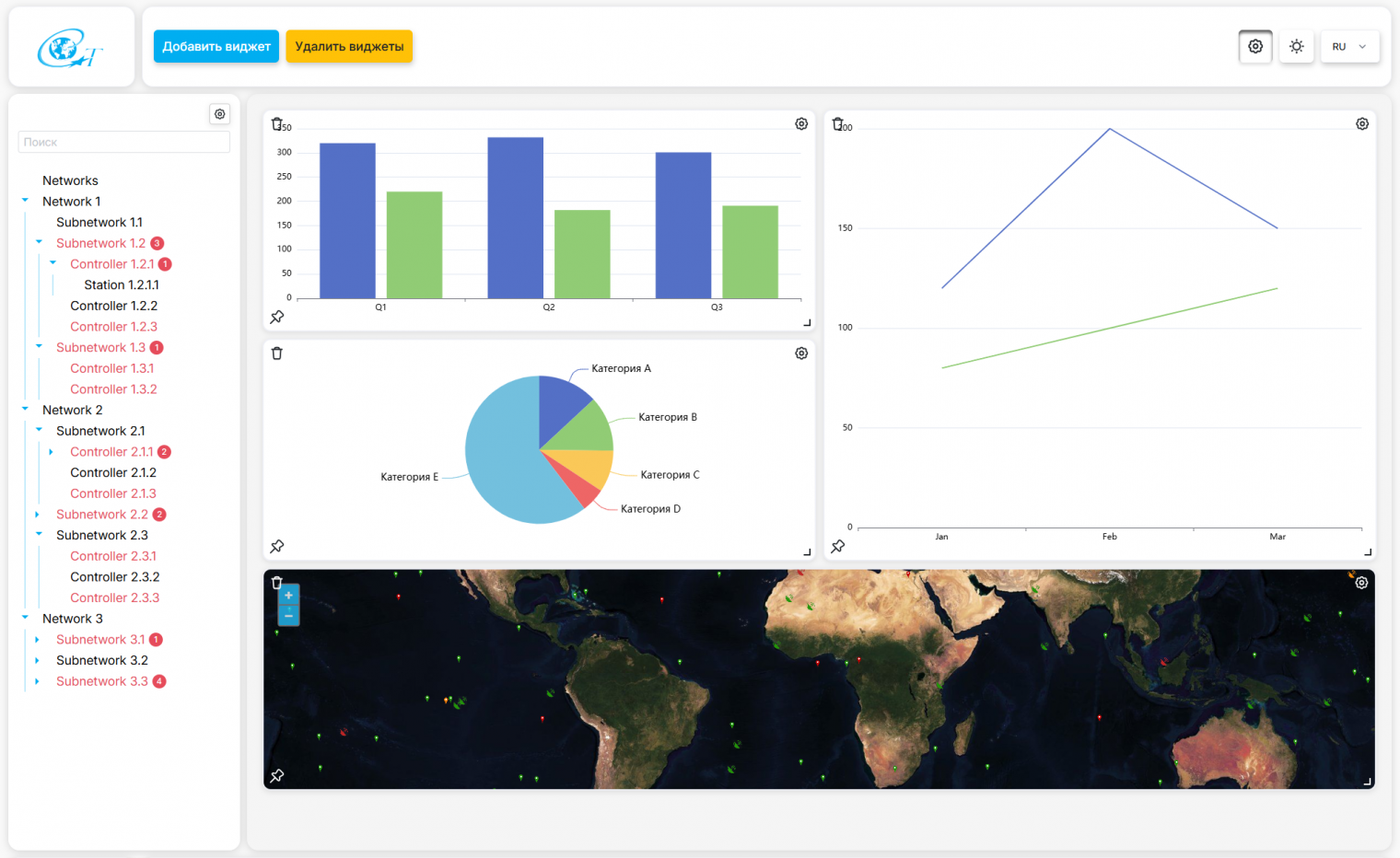Pin the pie chart widget
Image resolution: width=1400 pixels, height=858 pixels.
coord(277,546)
